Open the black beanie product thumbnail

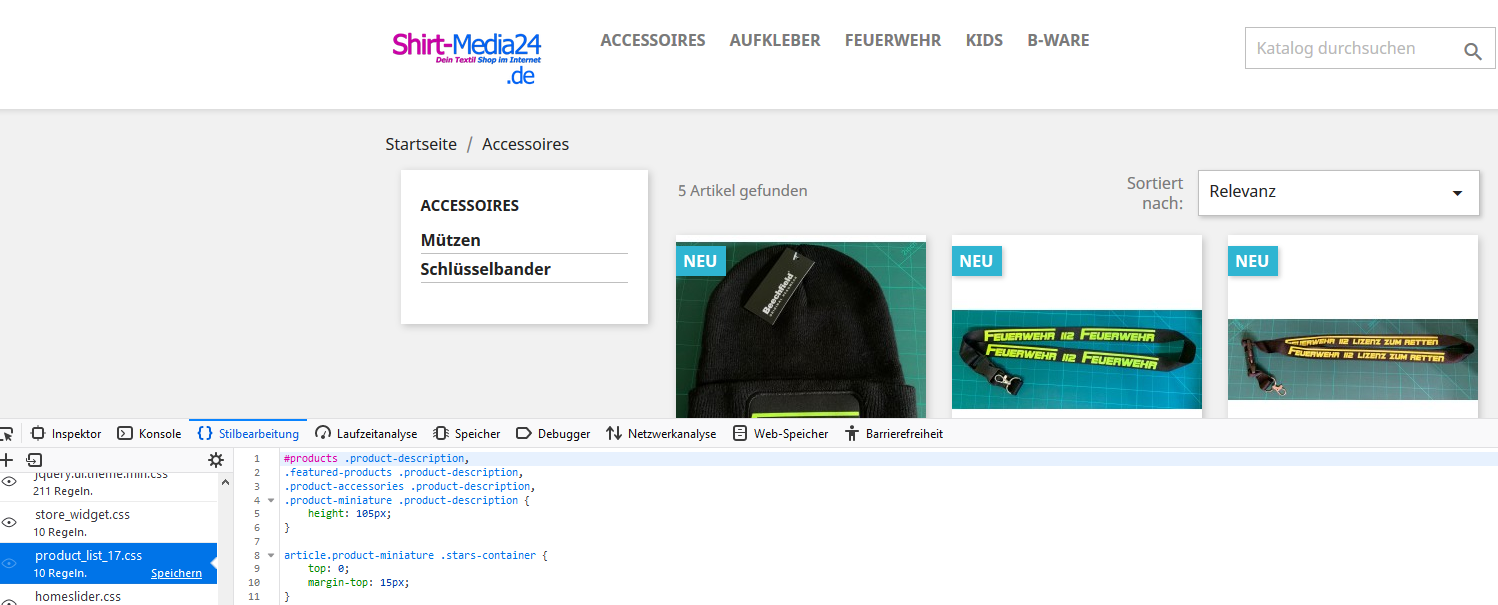tap(801, 329)
